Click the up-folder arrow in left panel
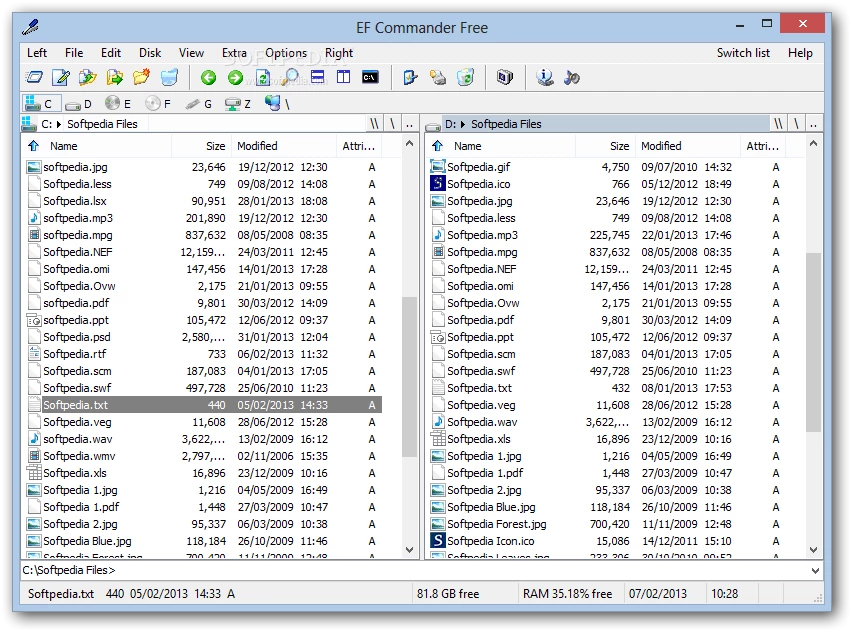 point(34,146)
